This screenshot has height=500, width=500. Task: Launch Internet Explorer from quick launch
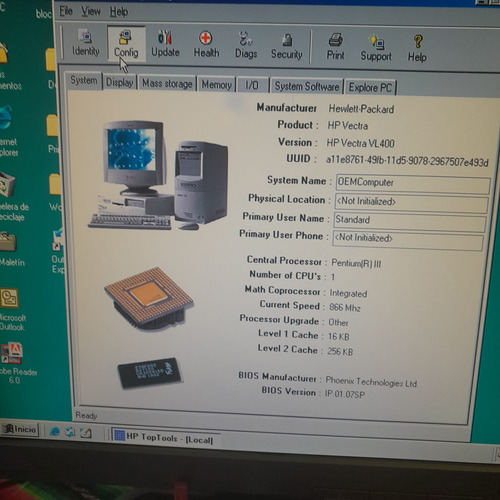click(x=55, y=432)
